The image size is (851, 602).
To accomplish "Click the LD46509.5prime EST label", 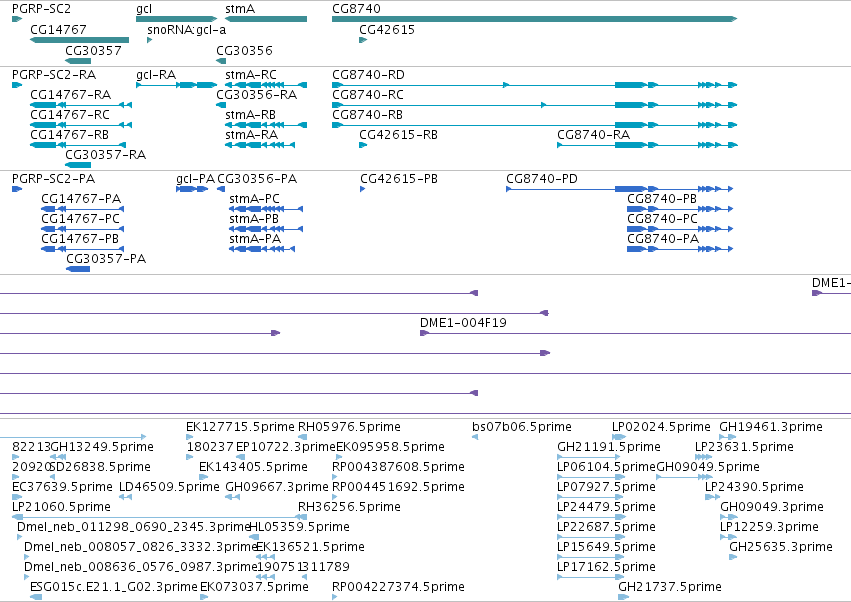I will pyautogui.click(x=169, y=487).
